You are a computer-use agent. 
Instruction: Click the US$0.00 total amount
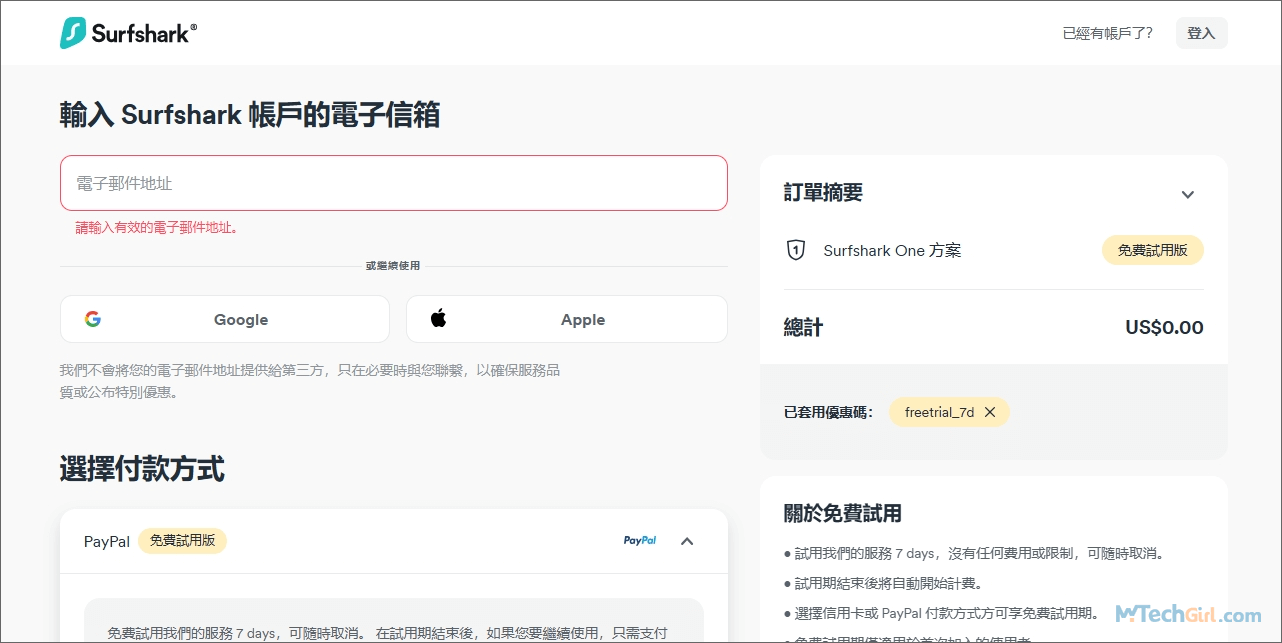click(1164, 327)
